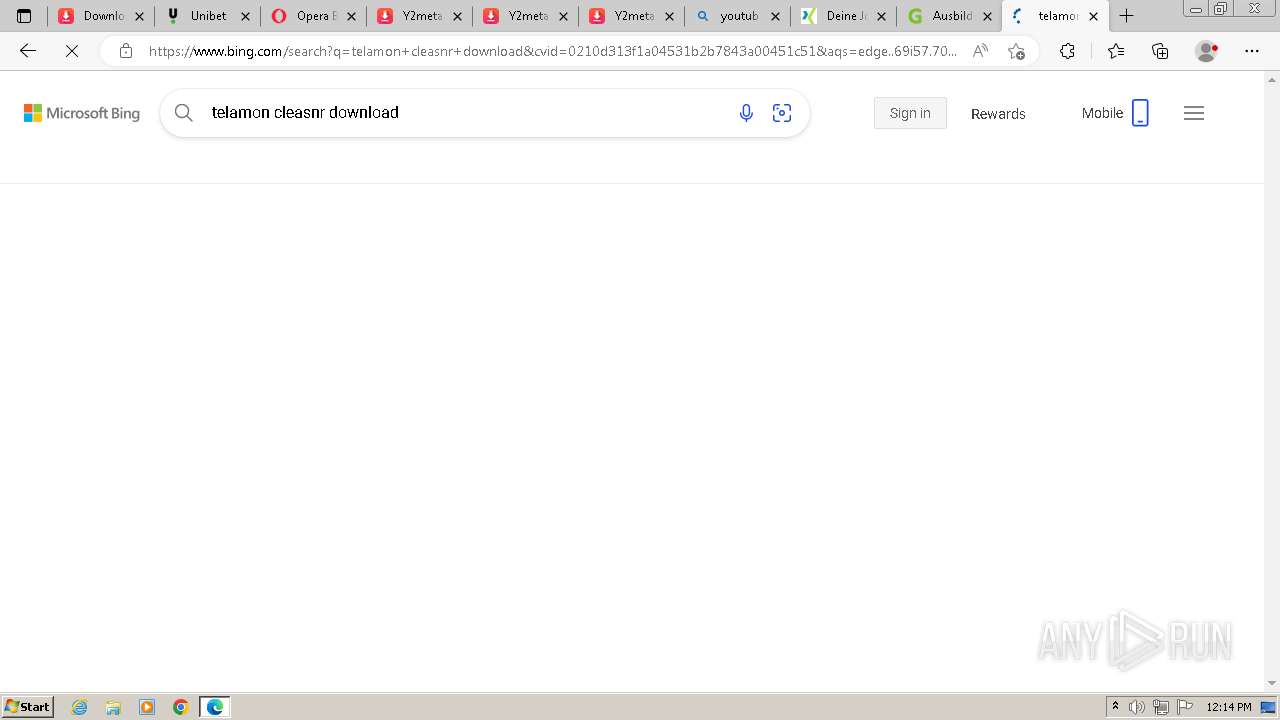Add this page to favorites

click(1016, 51)
